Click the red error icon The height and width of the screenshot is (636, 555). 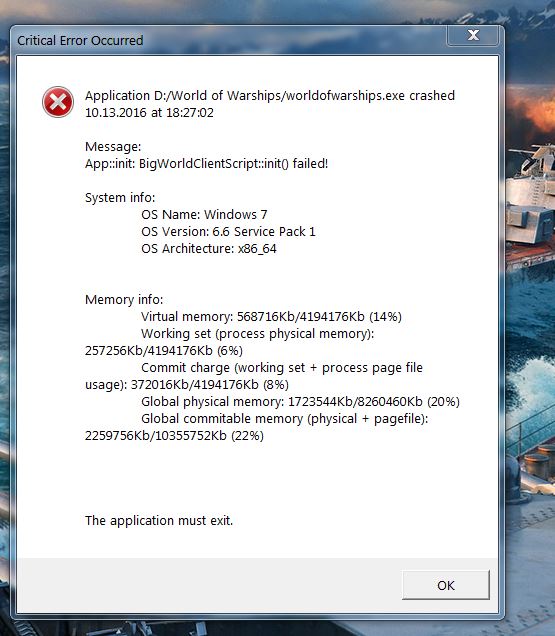click(58, 102)
